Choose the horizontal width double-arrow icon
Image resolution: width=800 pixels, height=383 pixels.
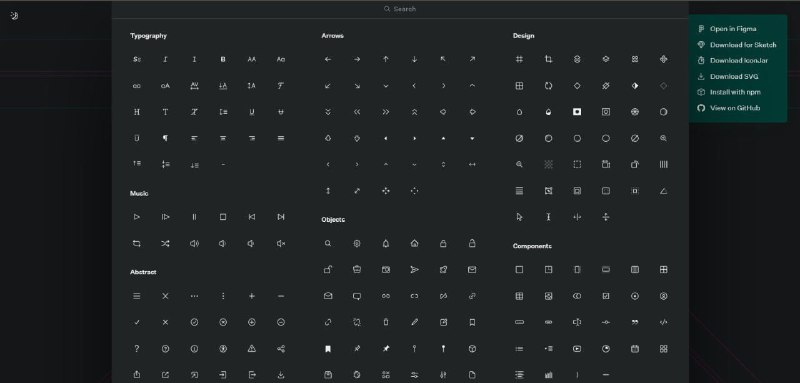click(x=472, y=164)
